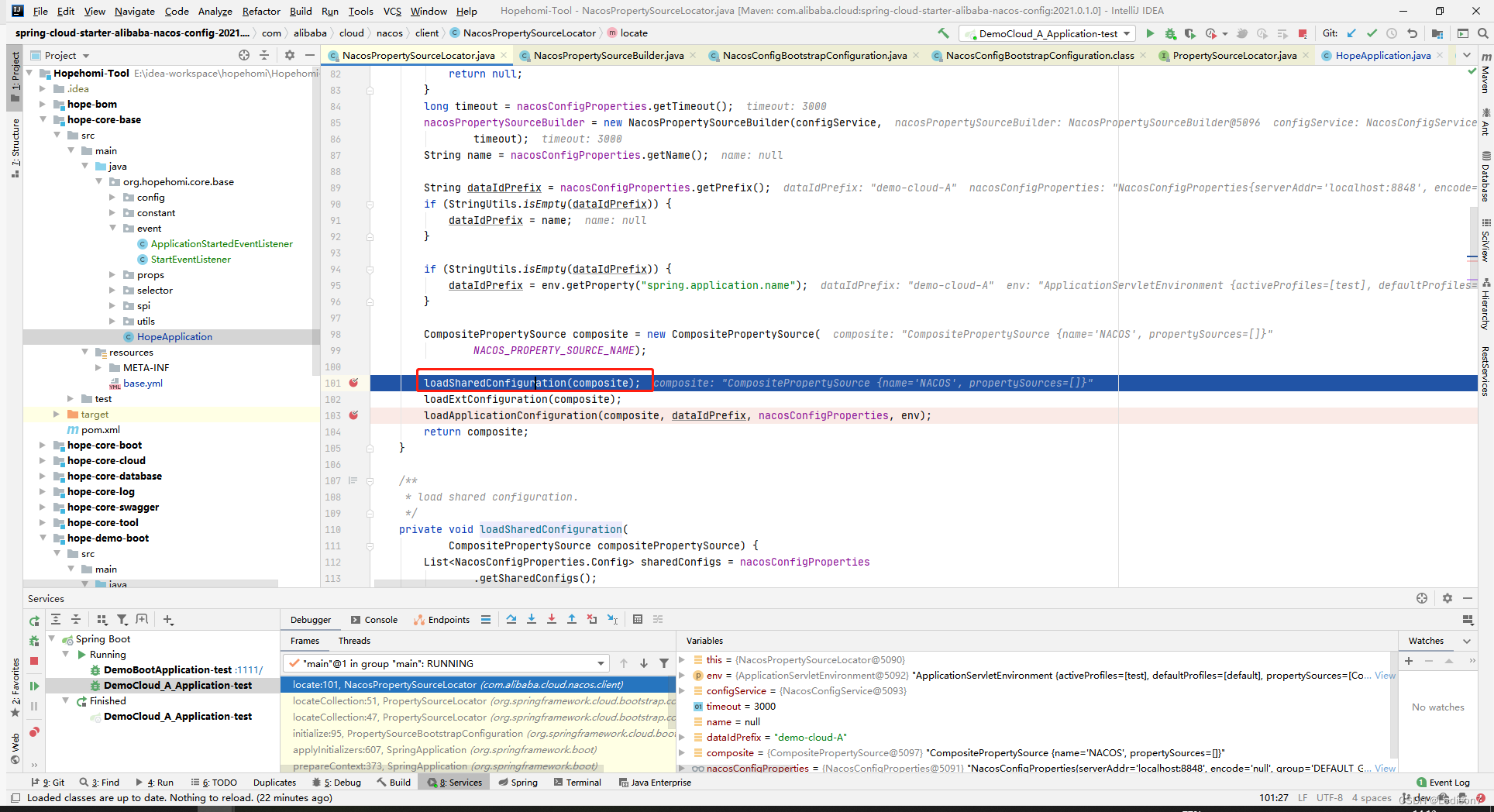Open Project view mode dropdown
Viewport: 1494px width, 812px height.
coord(85,56)
